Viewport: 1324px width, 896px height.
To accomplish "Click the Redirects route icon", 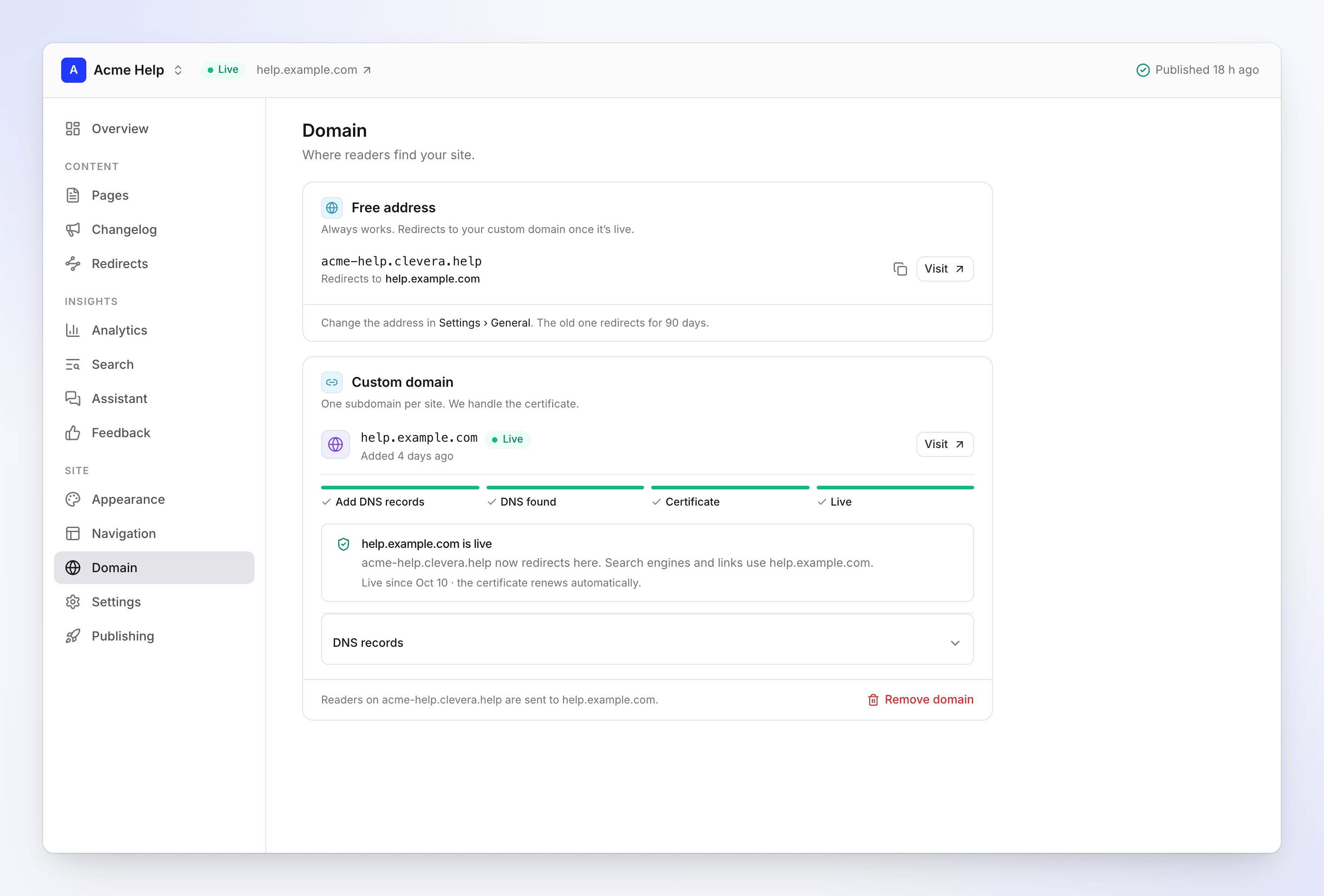I will point(73,264).
